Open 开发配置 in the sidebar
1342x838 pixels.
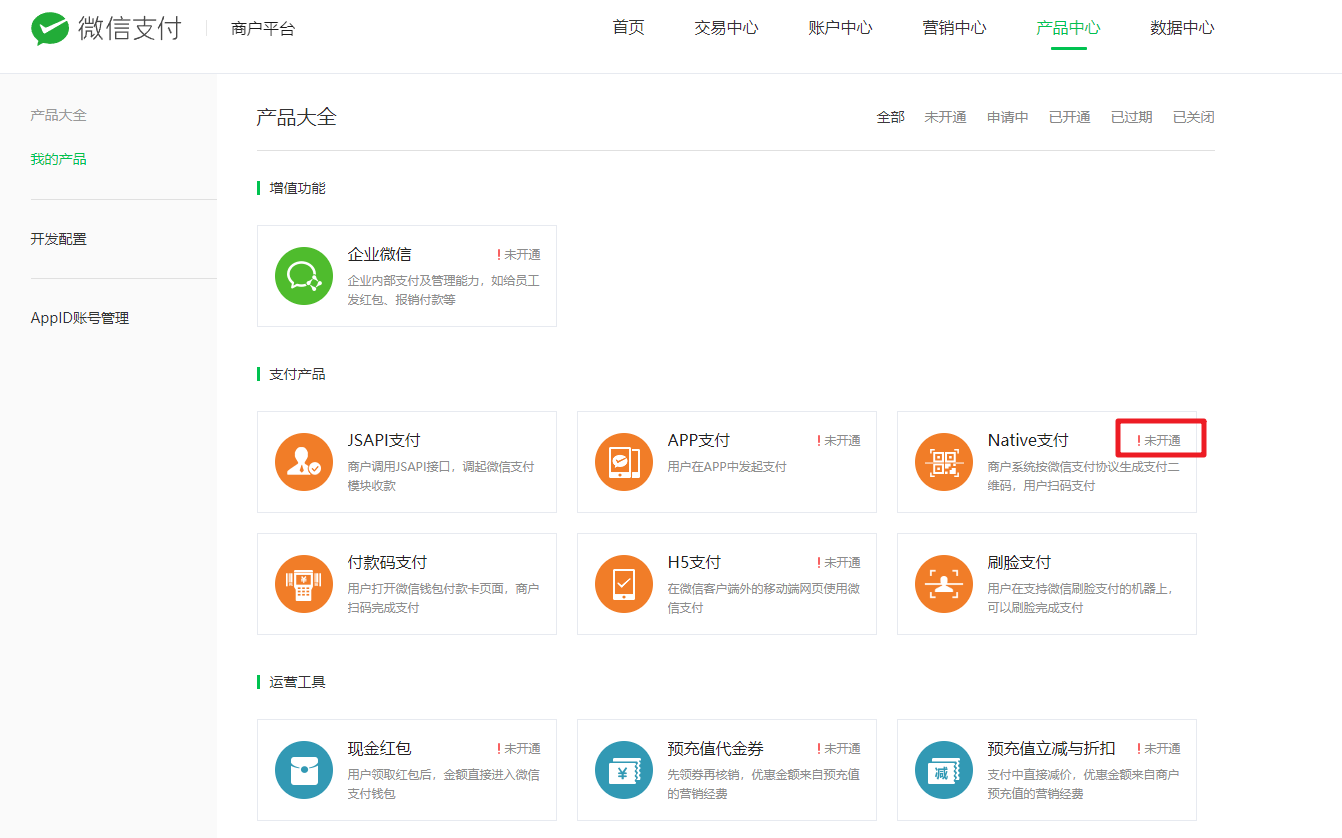pos(59,239)
